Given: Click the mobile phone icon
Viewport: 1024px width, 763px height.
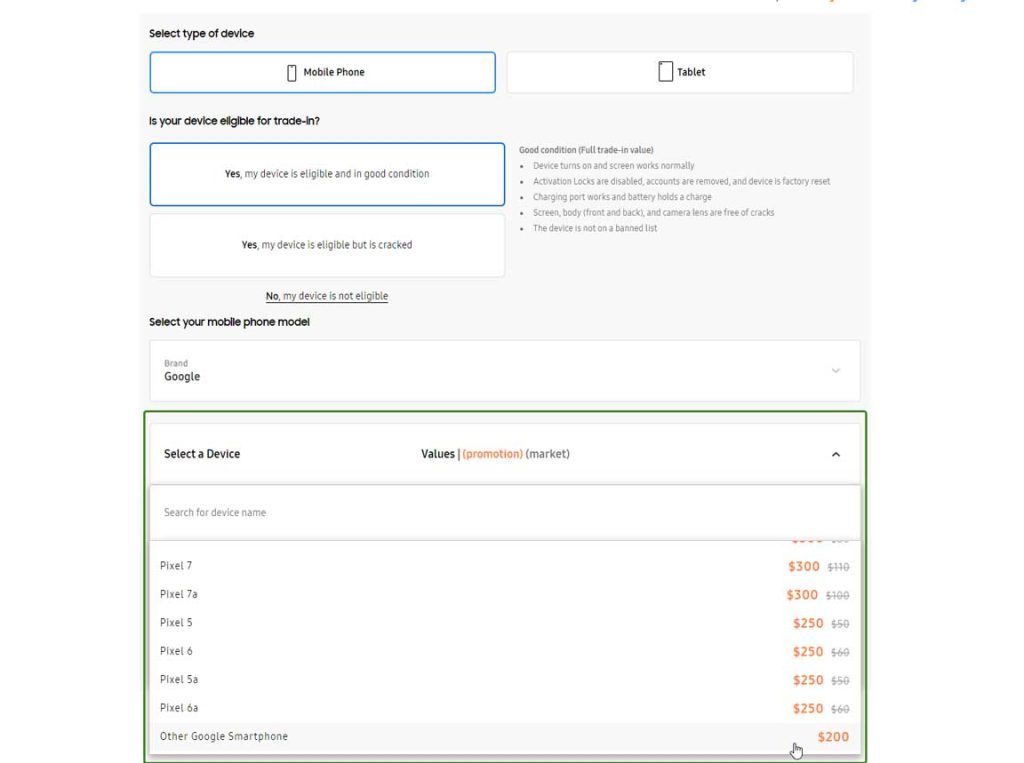Looking at the screenshot, I should [292, 72].
